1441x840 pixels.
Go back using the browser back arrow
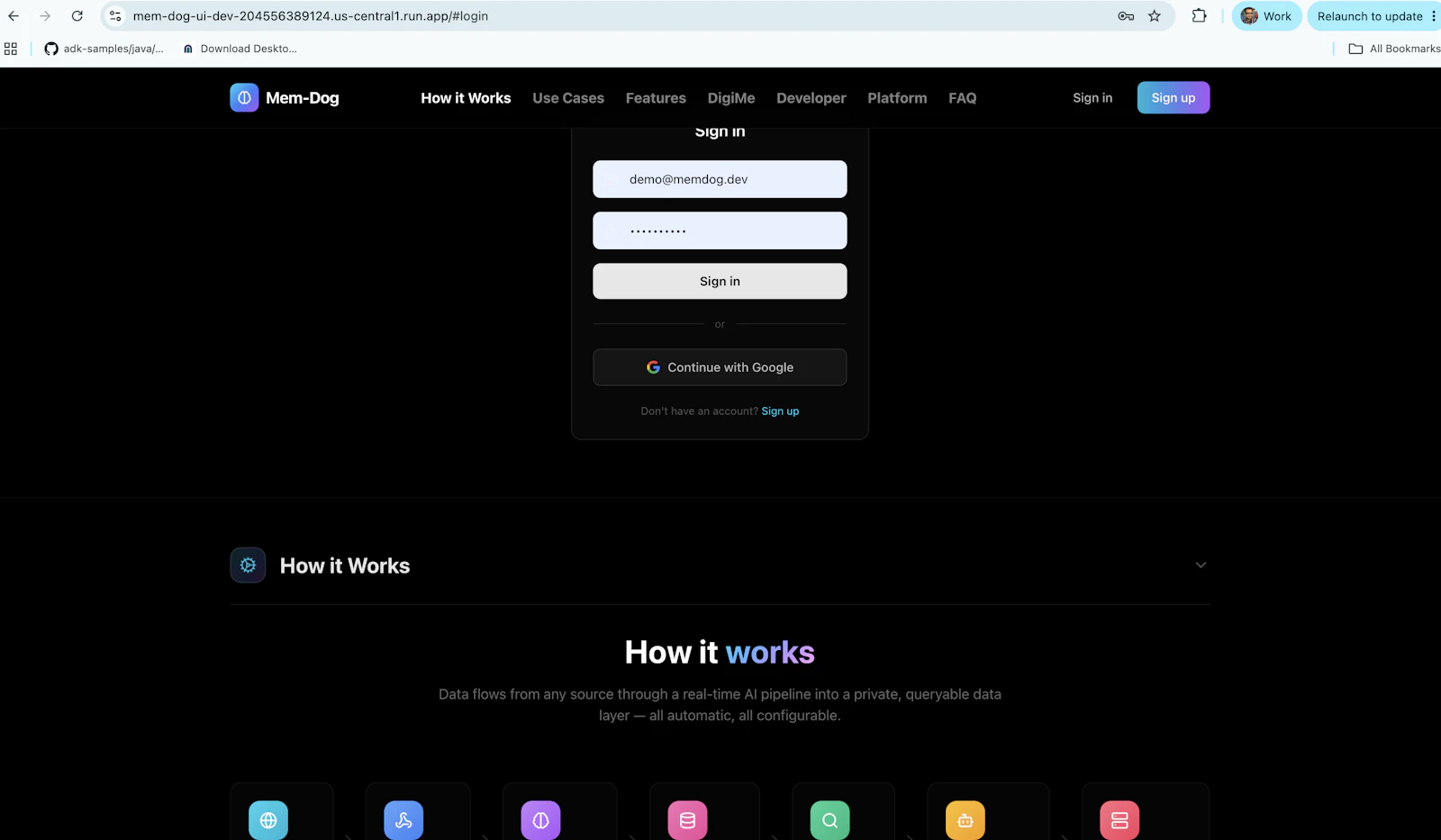pyautogui.click(x=14, y=16)
